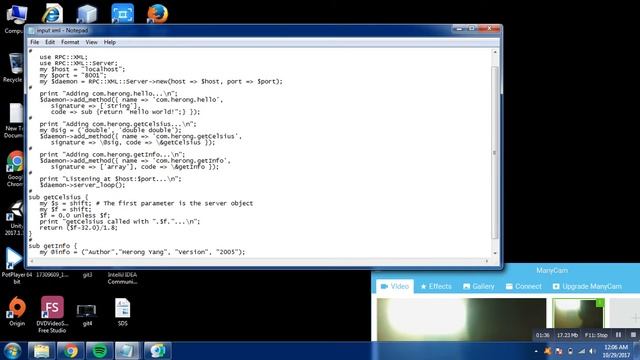Select the last taskbar app button
640x360 pixels.
(157, 351)
